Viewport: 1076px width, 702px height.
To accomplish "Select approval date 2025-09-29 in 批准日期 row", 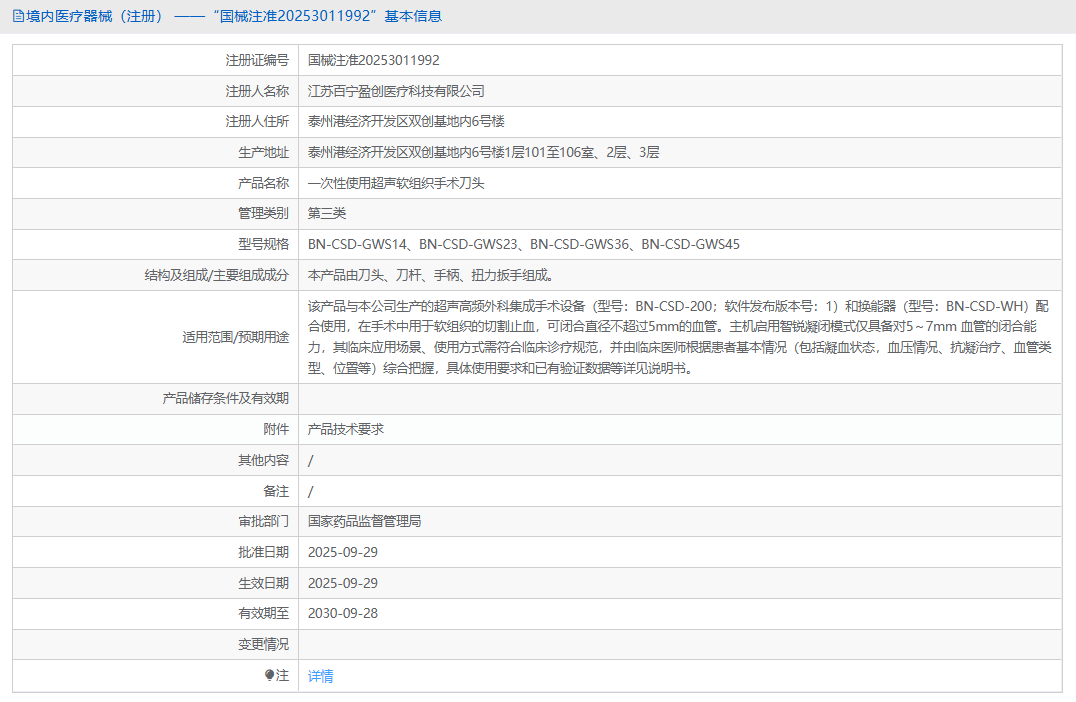I will click(x=342, y=552).
